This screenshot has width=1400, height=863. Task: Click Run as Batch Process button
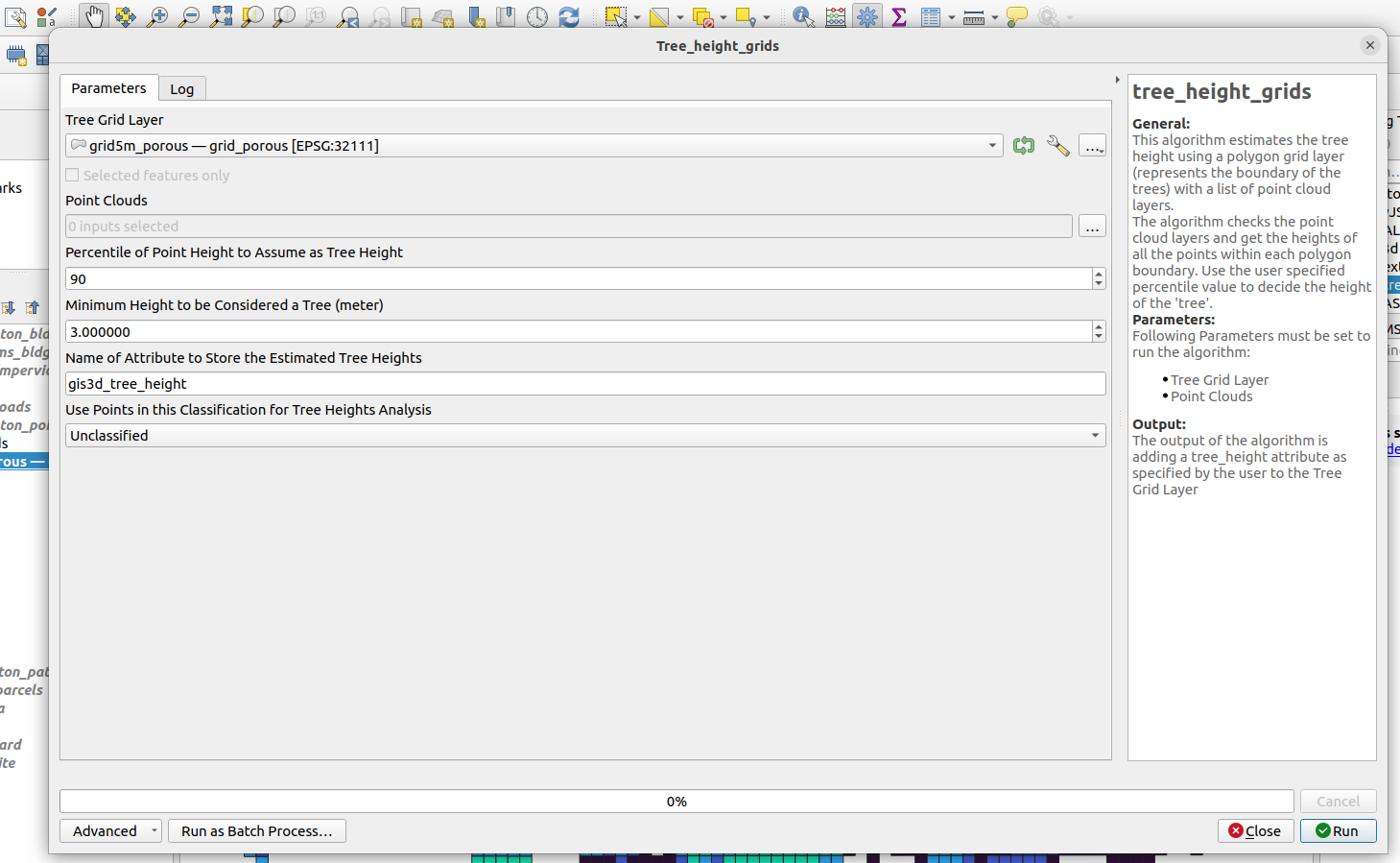pos(256,831)
